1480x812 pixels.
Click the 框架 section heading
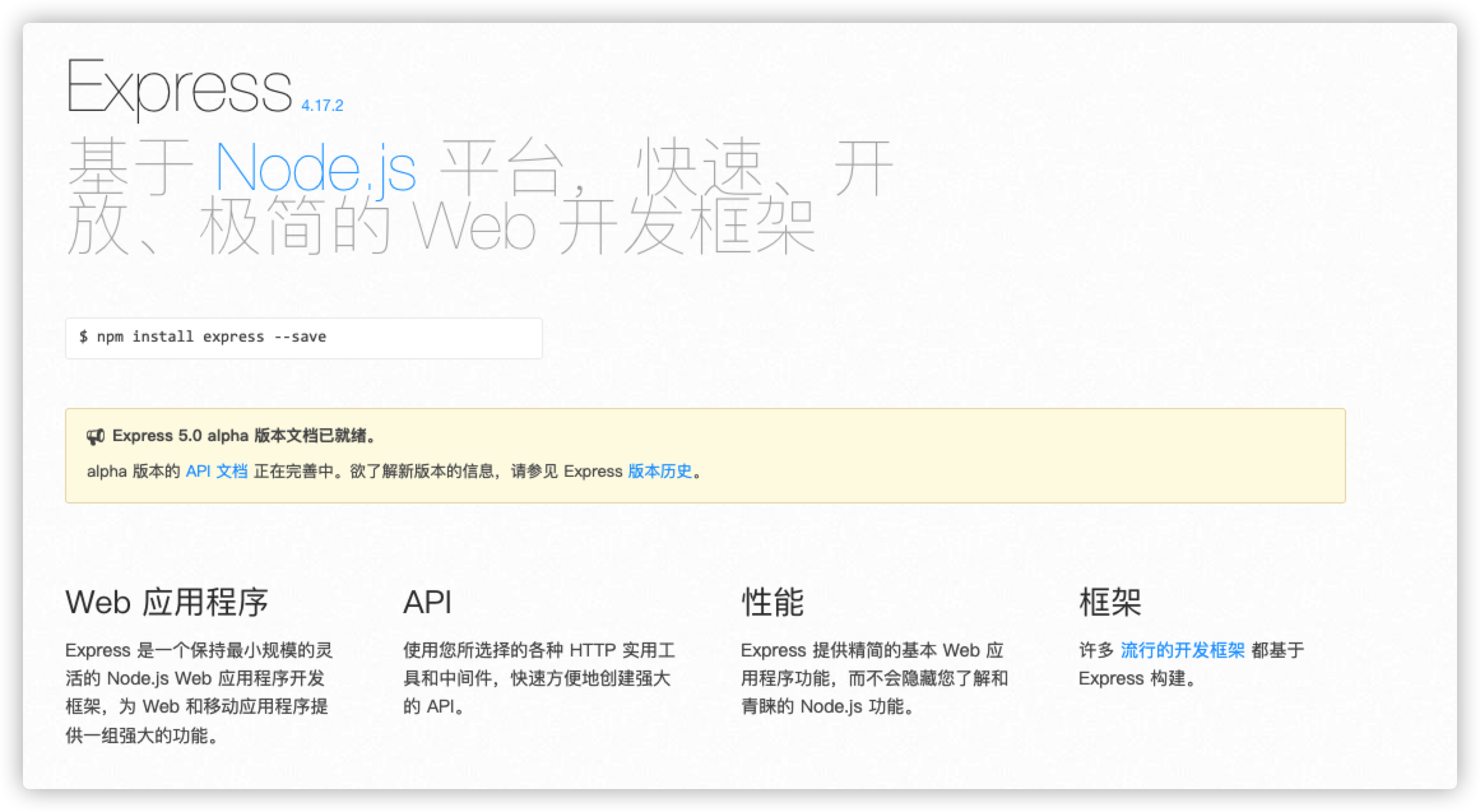pyautogui.click(x=1110, y=602)
